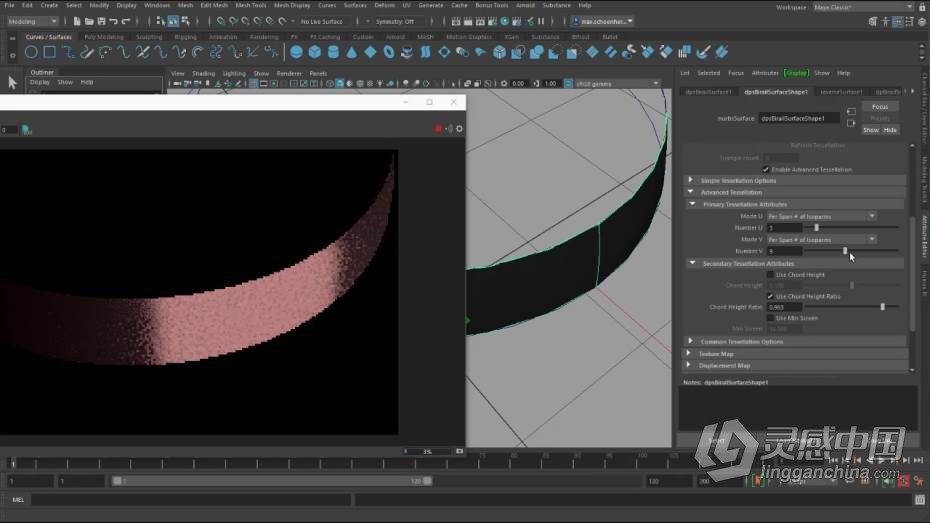This screenshot has width=930, height=523.
Task: Select the NURBS circle tool on shelf
Action: [31, 52]
